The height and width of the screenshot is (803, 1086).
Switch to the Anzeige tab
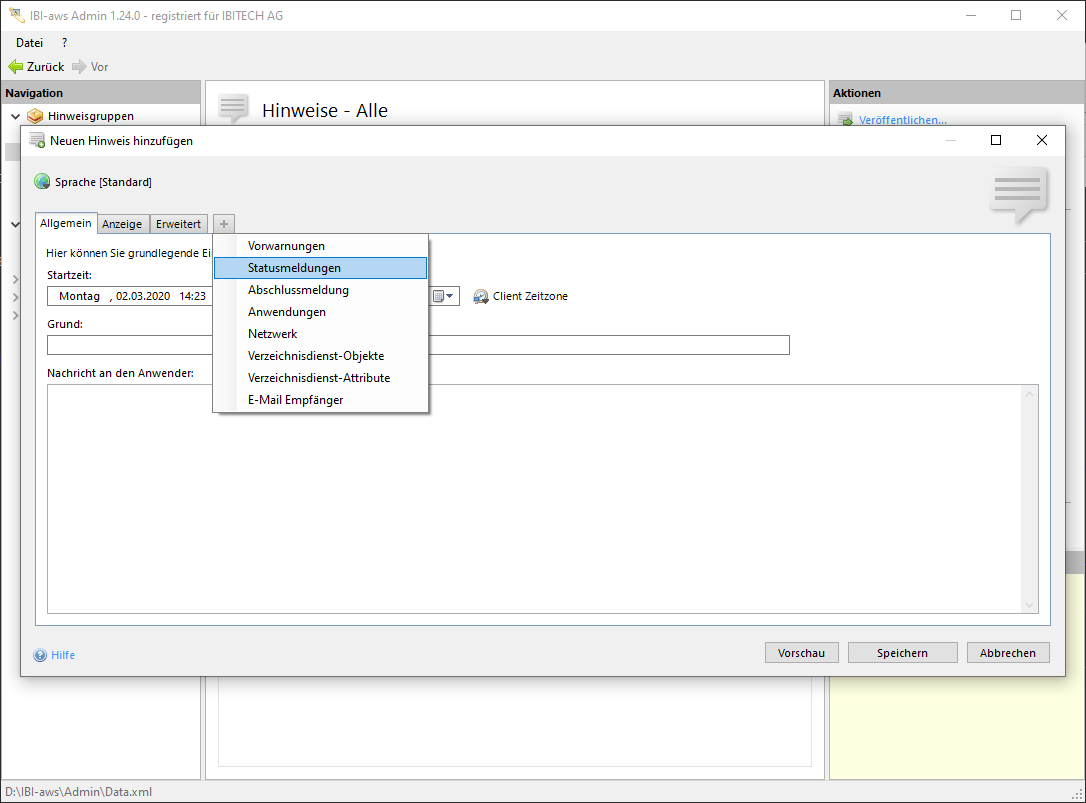tap(122, 224)
